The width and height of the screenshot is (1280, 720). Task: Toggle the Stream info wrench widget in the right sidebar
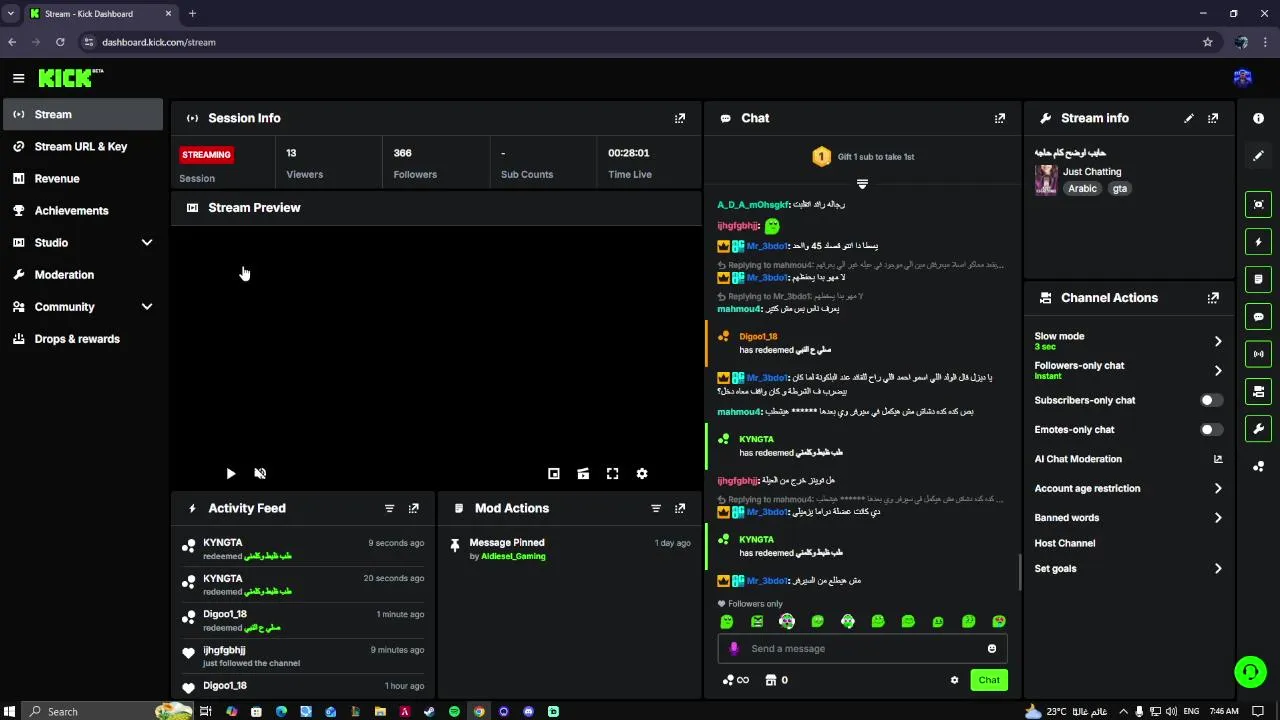[1258, 429]
